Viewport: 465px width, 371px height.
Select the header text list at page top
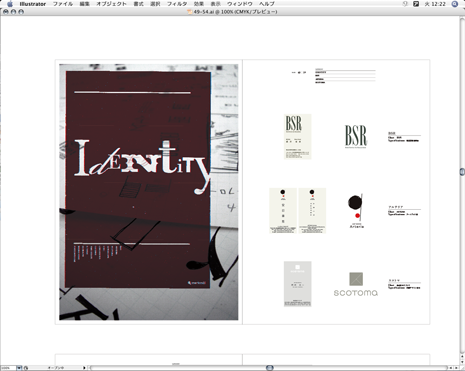[x=345, y=76]
